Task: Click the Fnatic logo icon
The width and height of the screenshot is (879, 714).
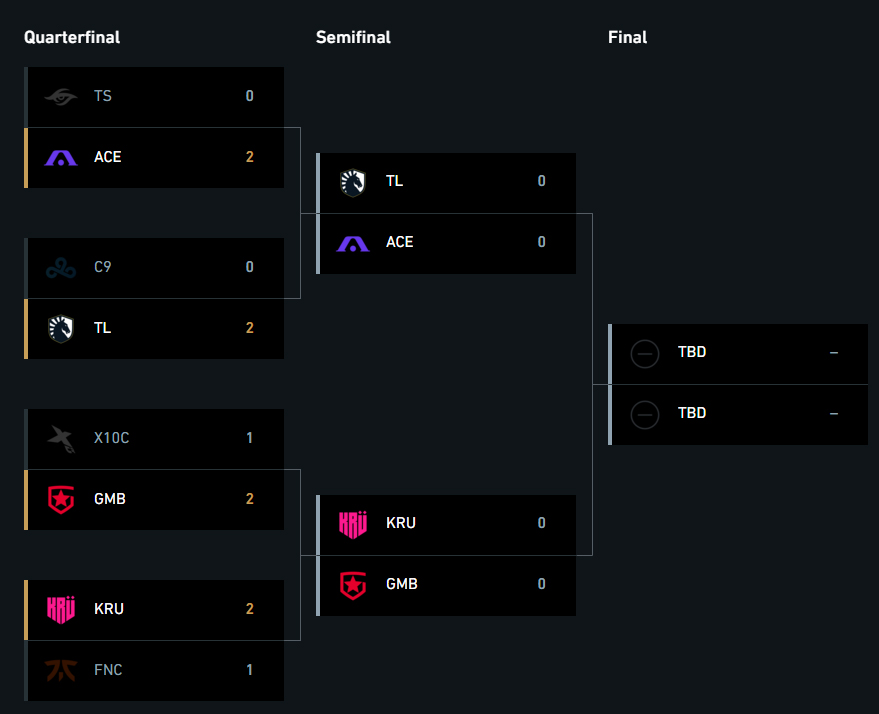Action: tap(61, 670)
